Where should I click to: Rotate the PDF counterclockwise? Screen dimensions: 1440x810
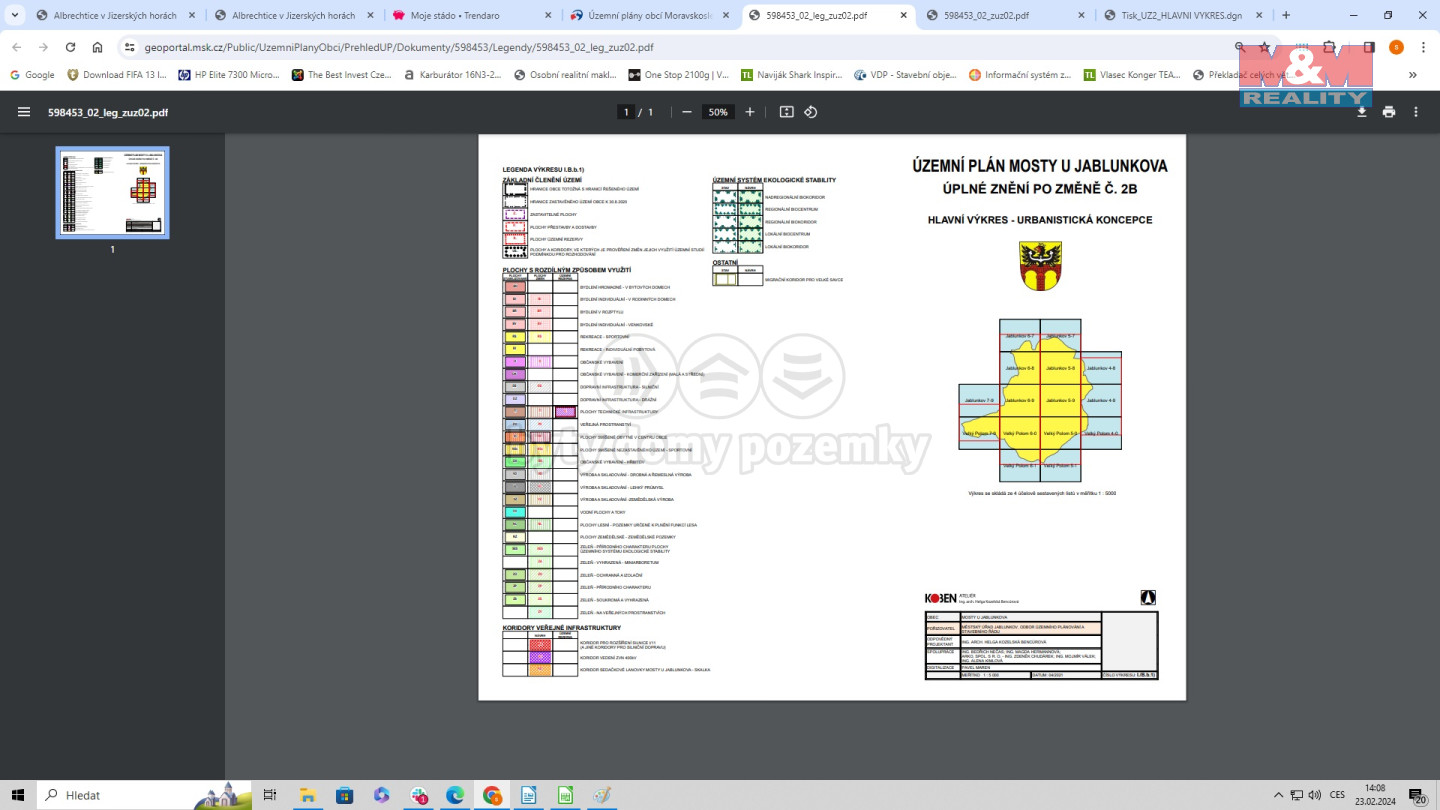pos(811,112)
